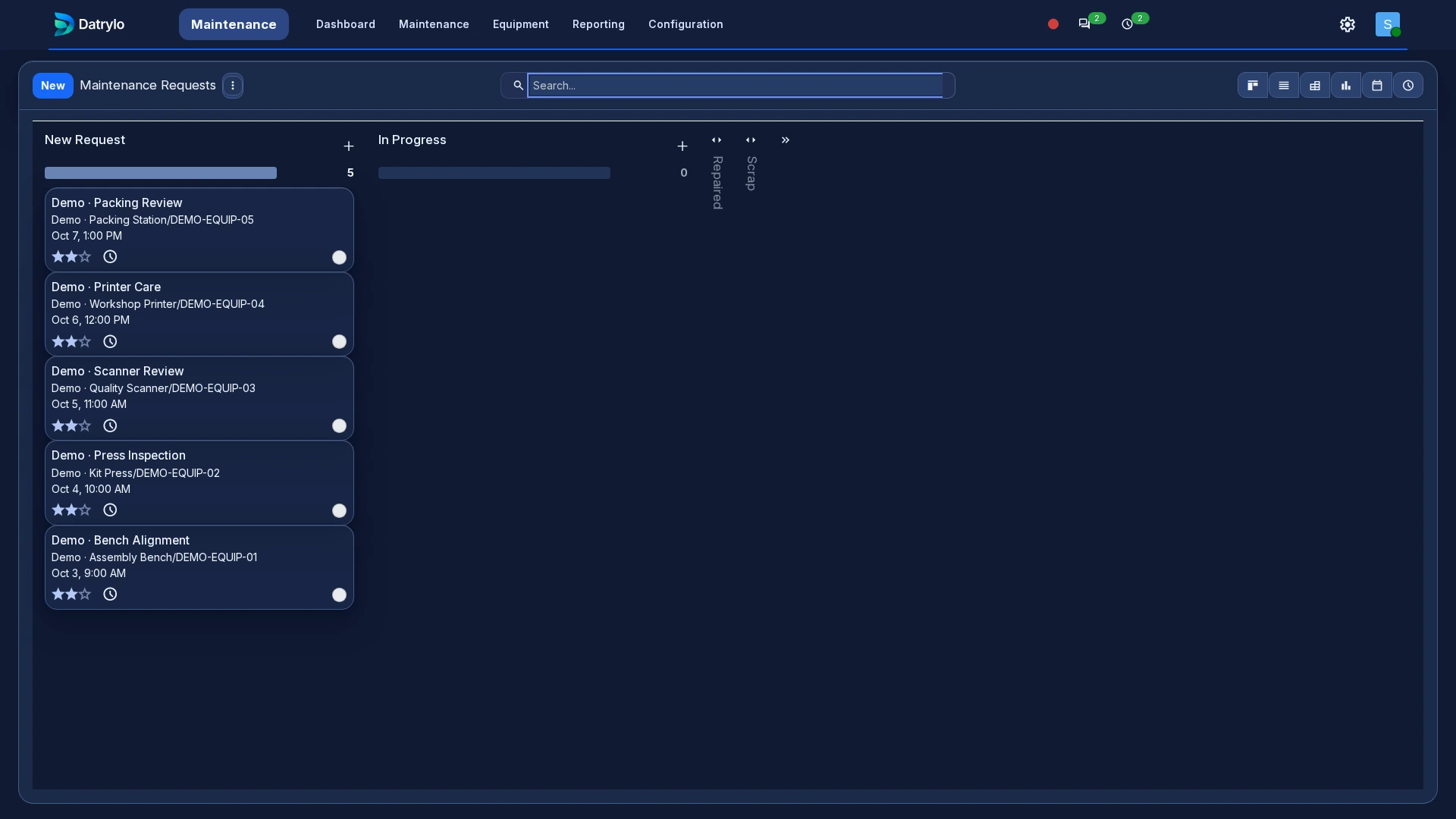The width and height of the screenshot is (1456, 819).
Task: Open the Equipment menu
Action: [x=521, y=24]
